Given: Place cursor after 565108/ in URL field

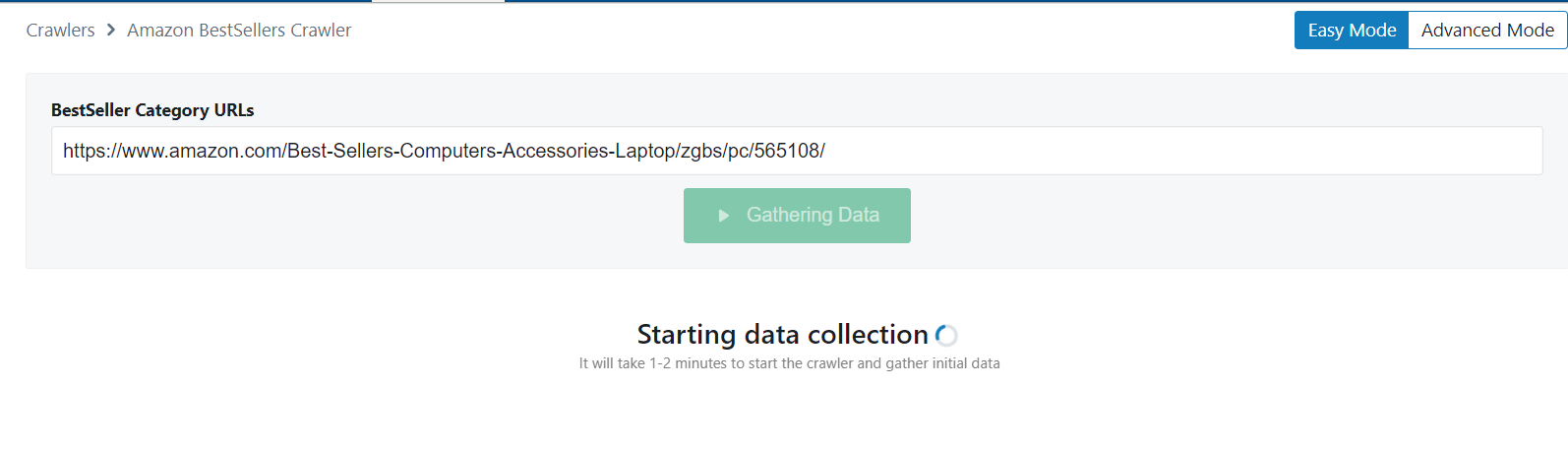Looking at the screenshot, I should click(x=828, y=151).
